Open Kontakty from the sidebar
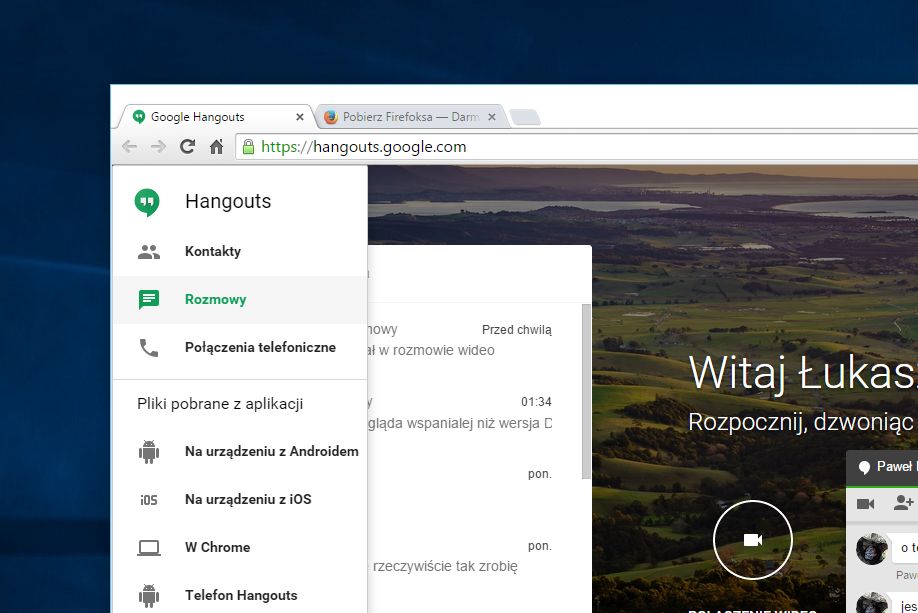918x613 pixels. coord(240,252)
